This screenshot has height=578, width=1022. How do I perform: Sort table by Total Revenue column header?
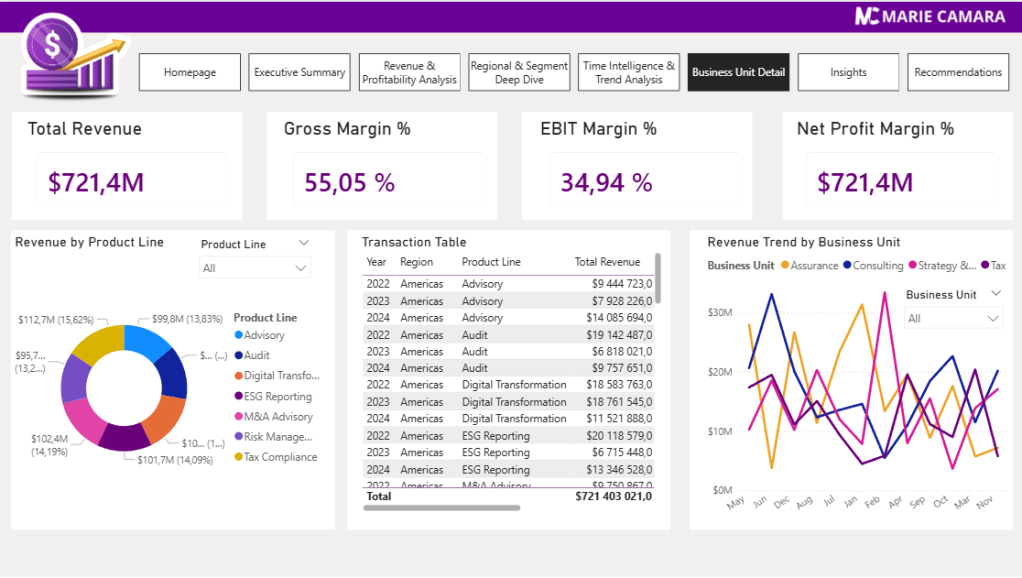coord(607,262)
